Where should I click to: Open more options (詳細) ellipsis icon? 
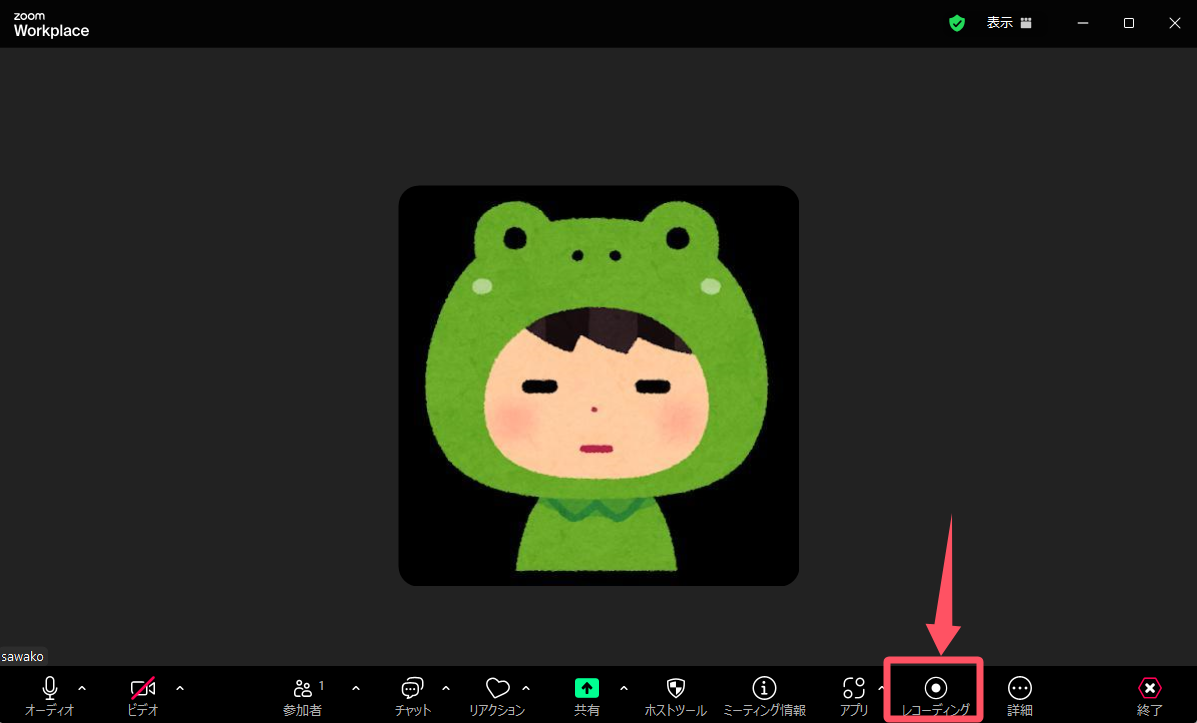coord(1019,694)
